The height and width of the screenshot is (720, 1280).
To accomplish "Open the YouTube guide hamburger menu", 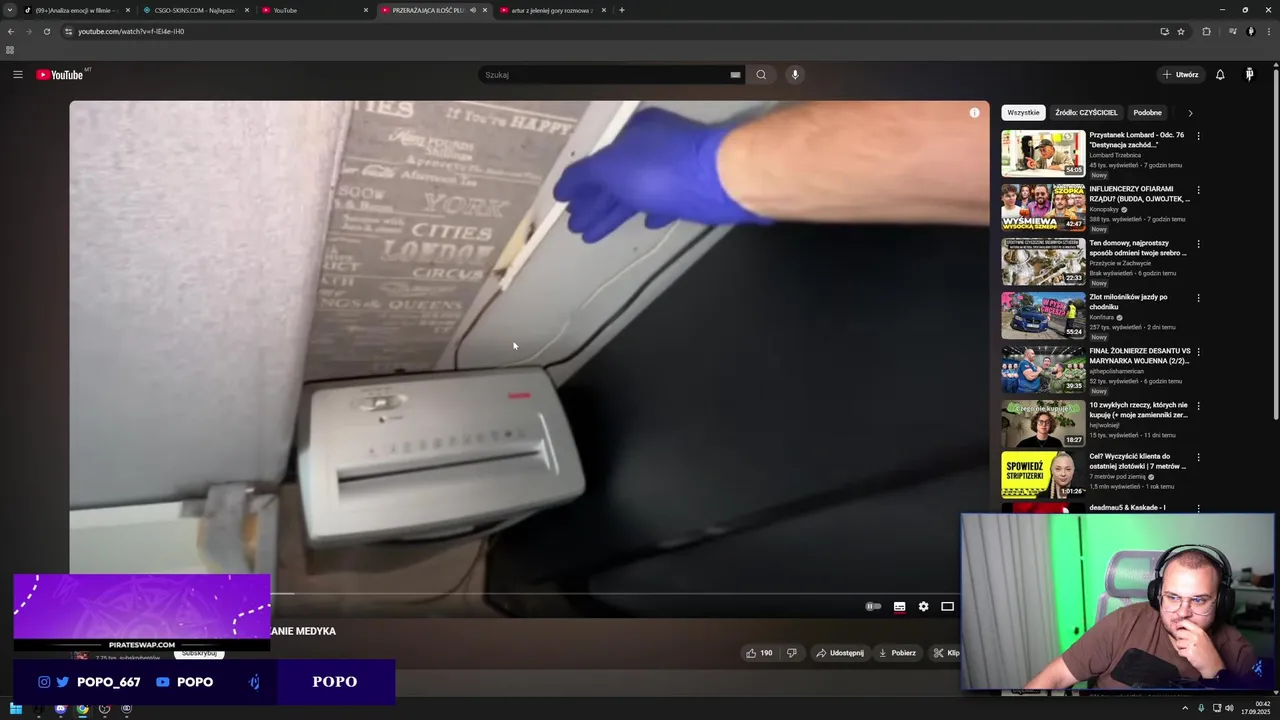I will (17, 75).
